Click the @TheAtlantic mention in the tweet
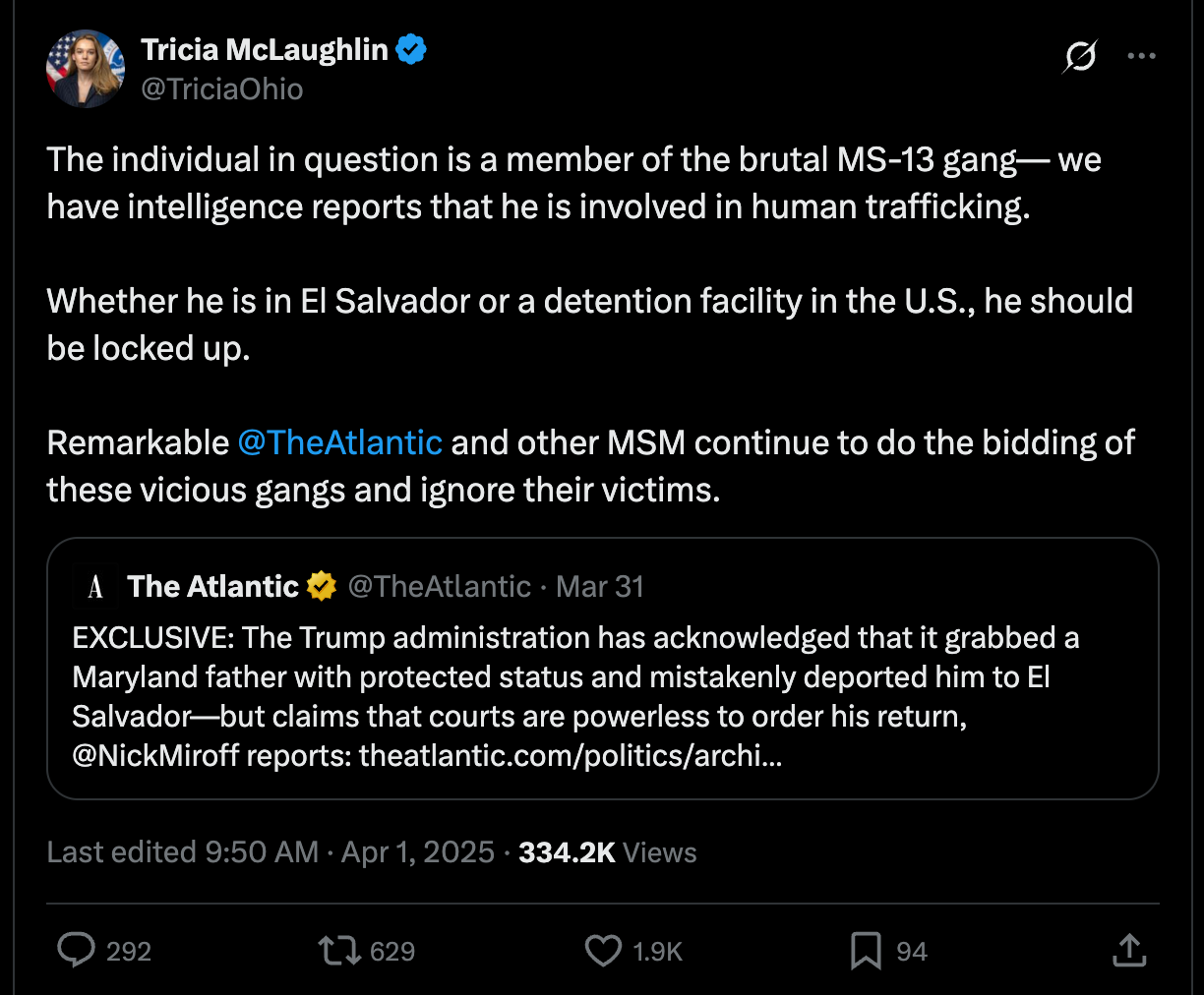1204x995 pixels. click(340, 442)
